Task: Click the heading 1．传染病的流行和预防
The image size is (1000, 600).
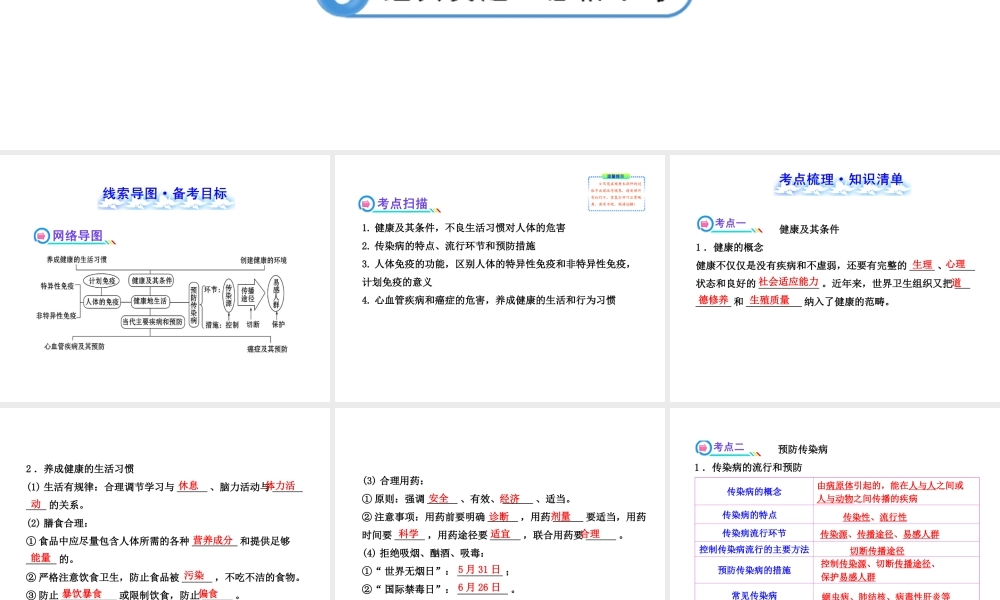Action: point(748,467)
